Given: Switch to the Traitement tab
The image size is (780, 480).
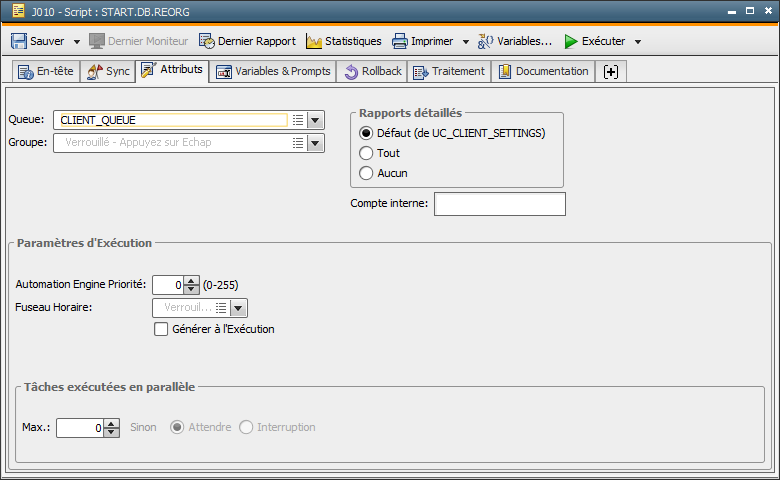Looking at the screenshot, I should (x=449, y=72).
